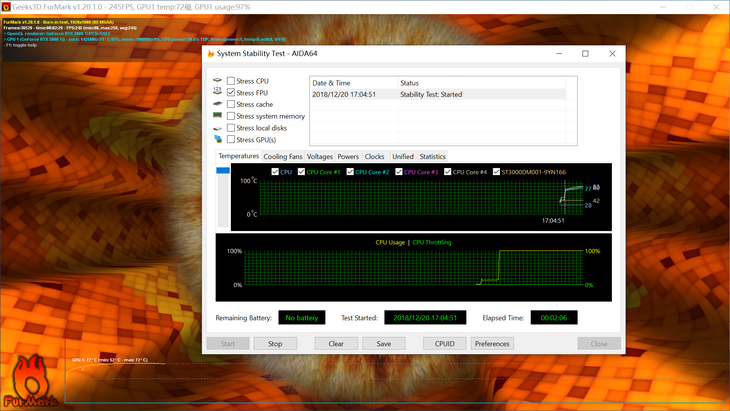730x411 pixels.
Task: Open the Clocks tab
Action: pyautogui.click(x=375, y=156)
